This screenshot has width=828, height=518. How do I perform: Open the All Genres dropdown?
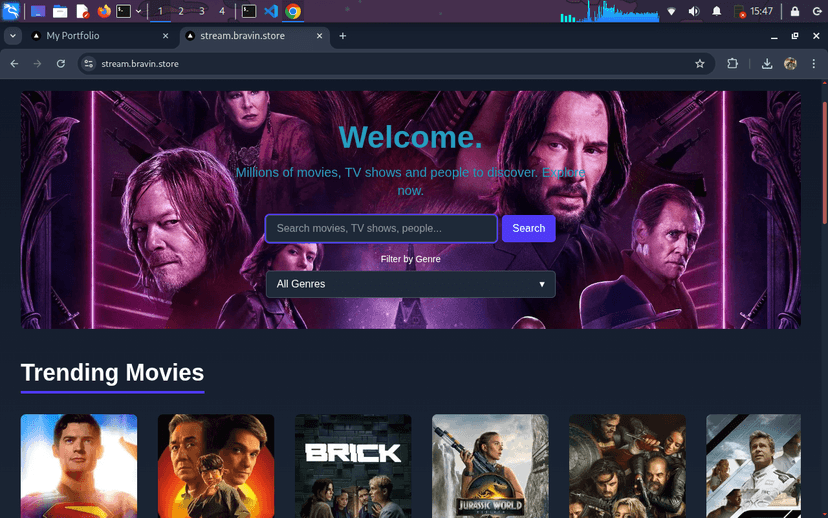tap(411, 284)
